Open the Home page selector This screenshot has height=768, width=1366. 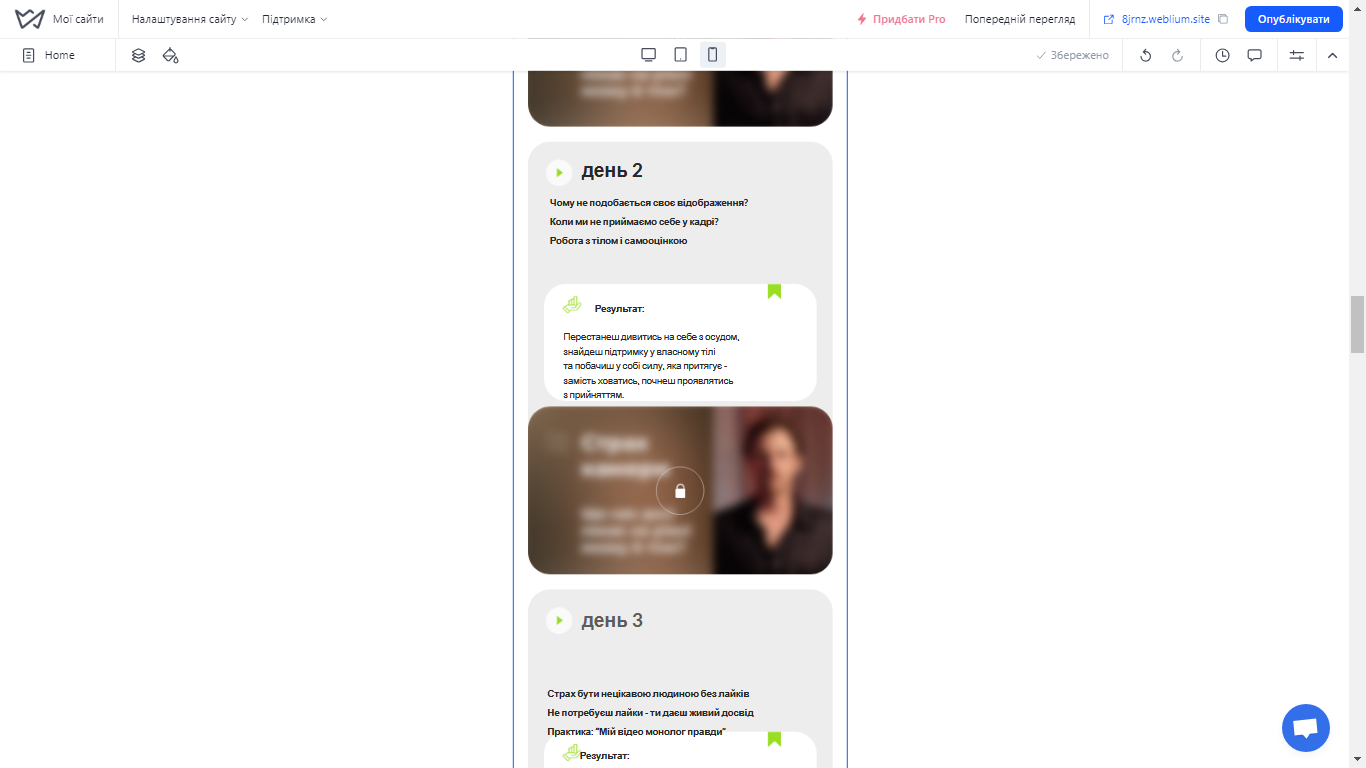point(49,55)
